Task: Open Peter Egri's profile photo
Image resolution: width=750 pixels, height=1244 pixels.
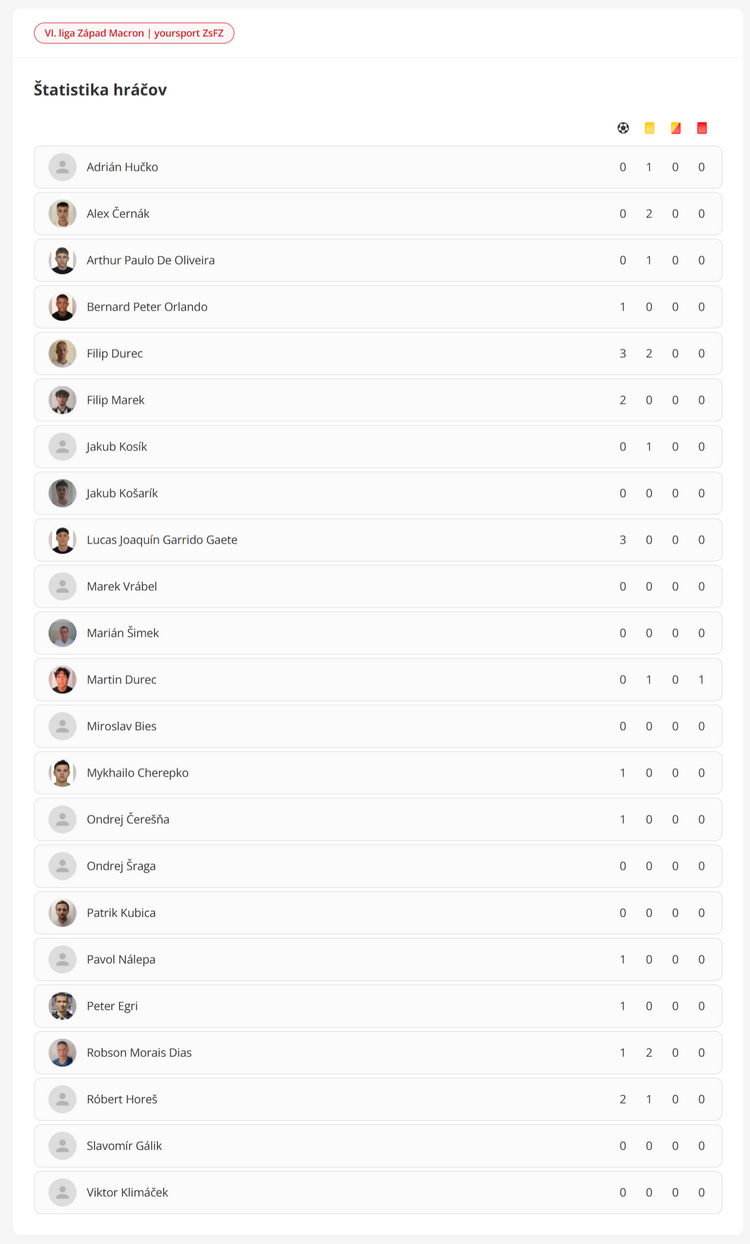Action: [x=62, y=1006]
